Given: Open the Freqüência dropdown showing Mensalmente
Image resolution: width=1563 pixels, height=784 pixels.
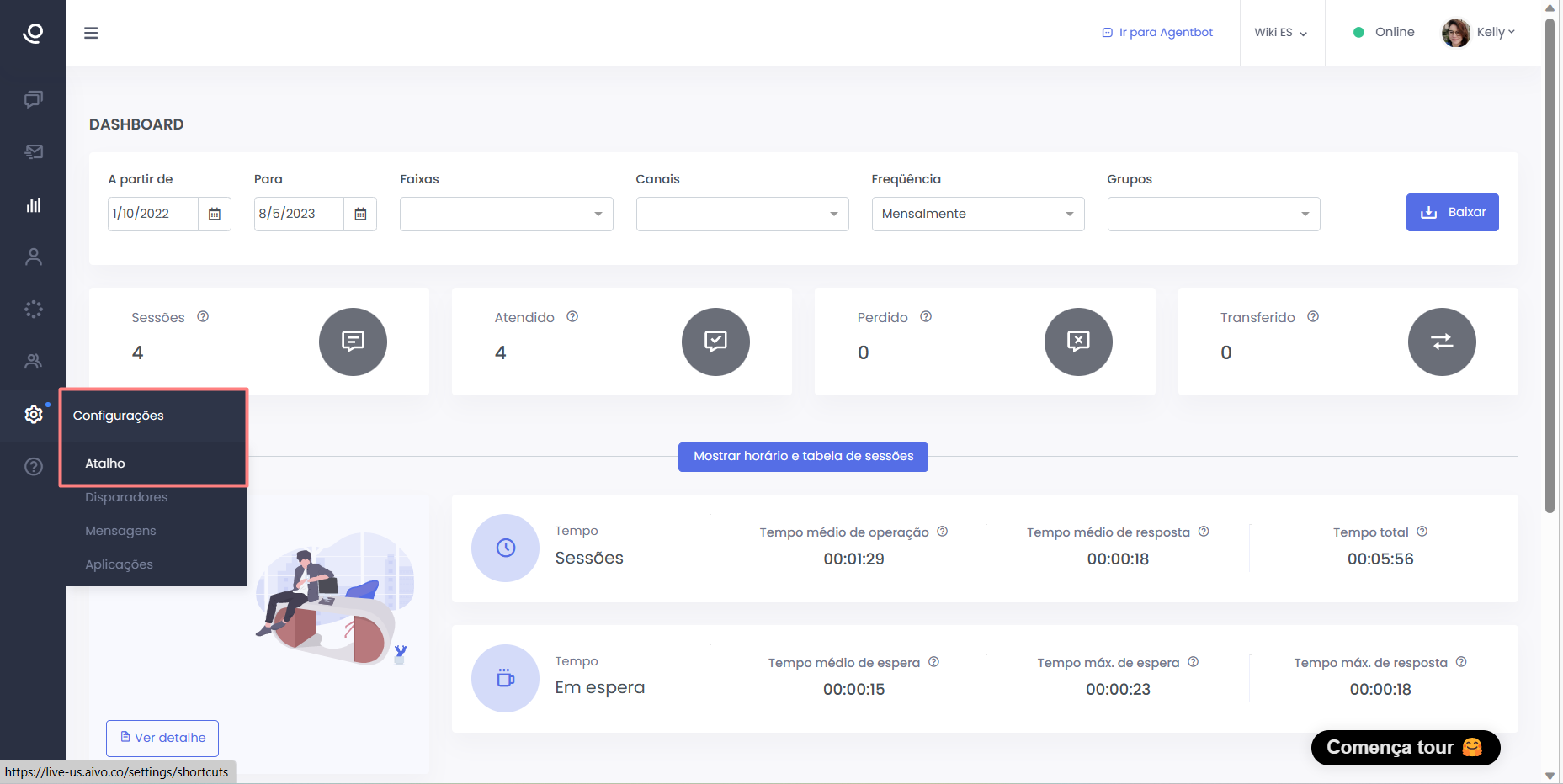Looking at the screenshot, I should 977,215.
